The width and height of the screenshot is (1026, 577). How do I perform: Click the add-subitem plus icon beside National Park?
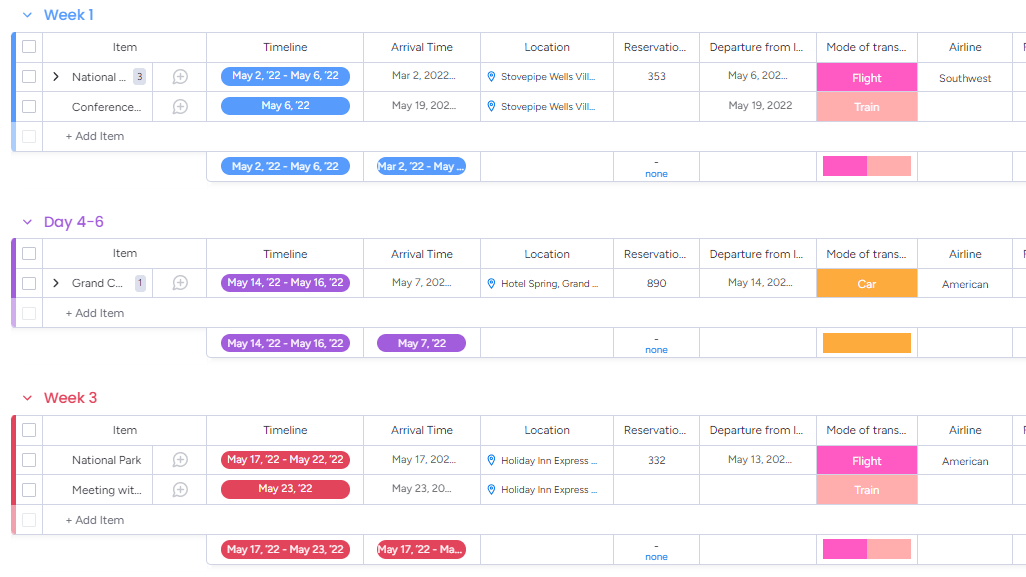pos(179,460)
